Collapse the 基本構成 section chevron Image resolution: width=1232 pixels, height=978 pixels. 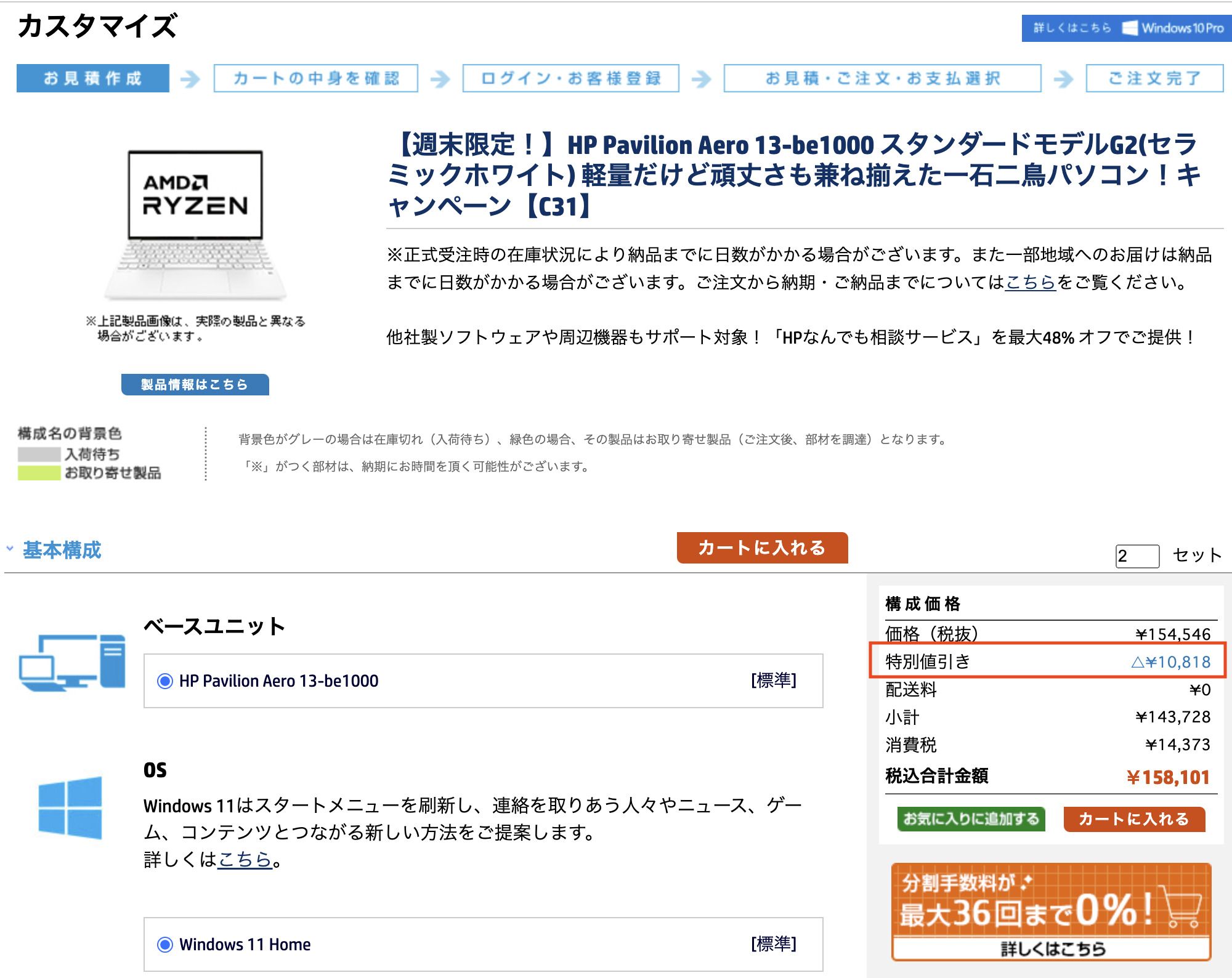coord(10,548)
